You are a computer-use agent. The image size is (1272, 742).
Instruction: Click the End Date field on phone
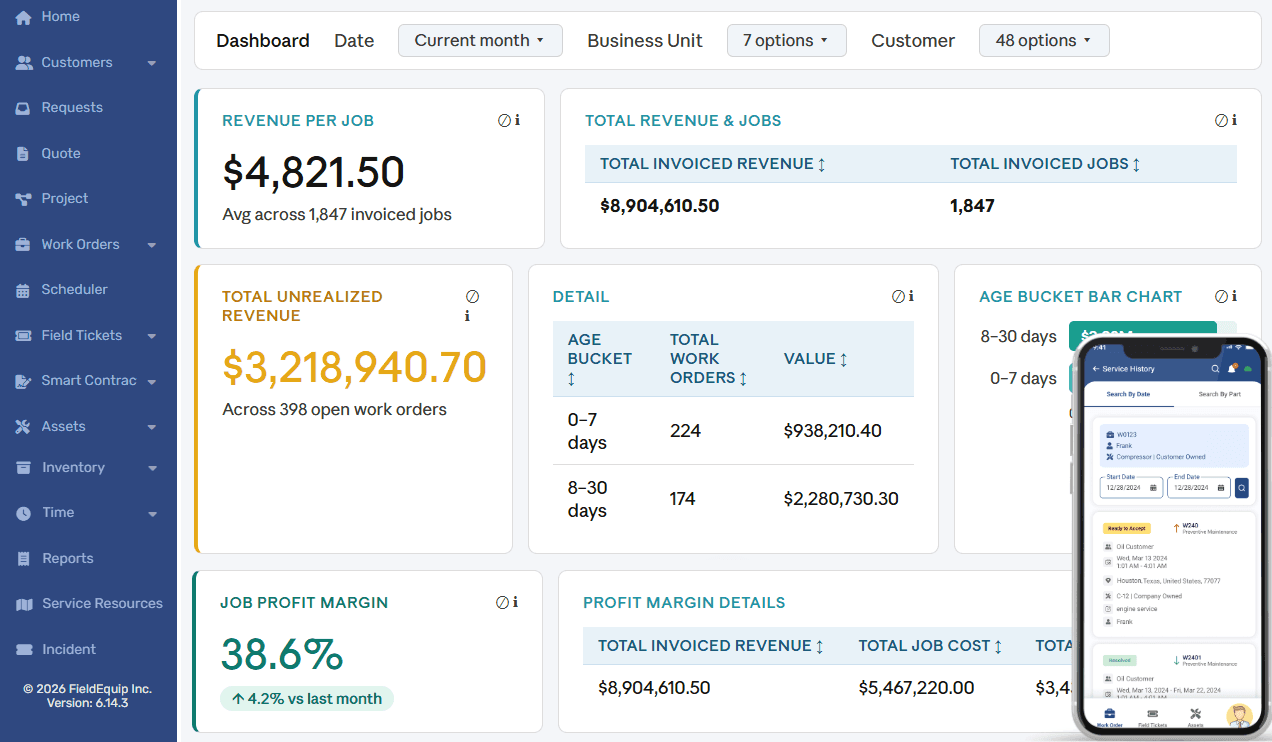[x=1199, y=488]
